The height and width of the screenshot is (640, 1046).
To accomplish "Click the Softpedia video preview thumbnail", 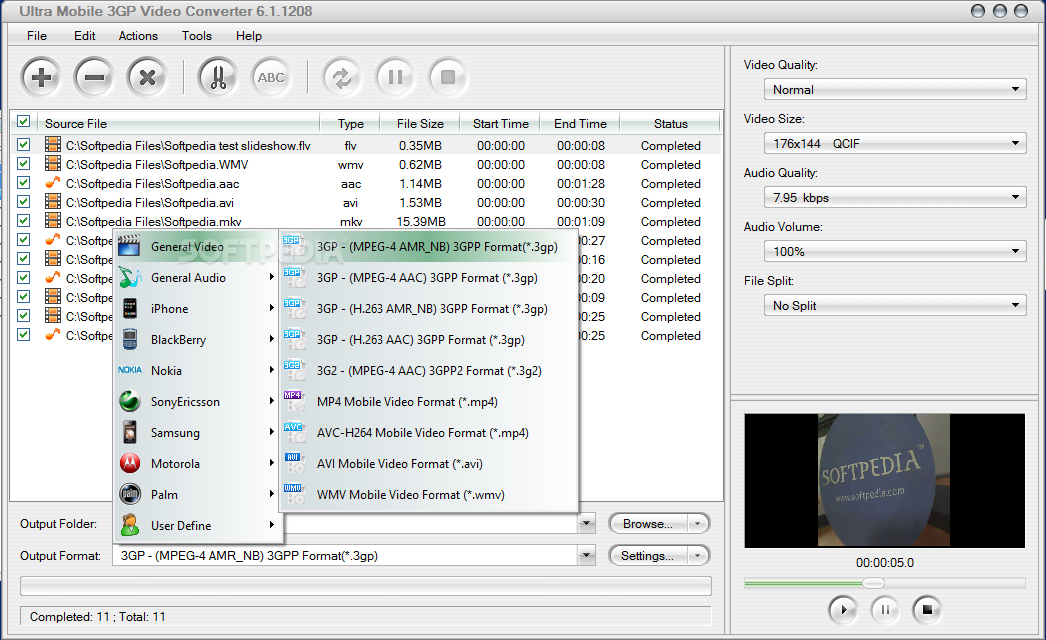I will 884,480.
